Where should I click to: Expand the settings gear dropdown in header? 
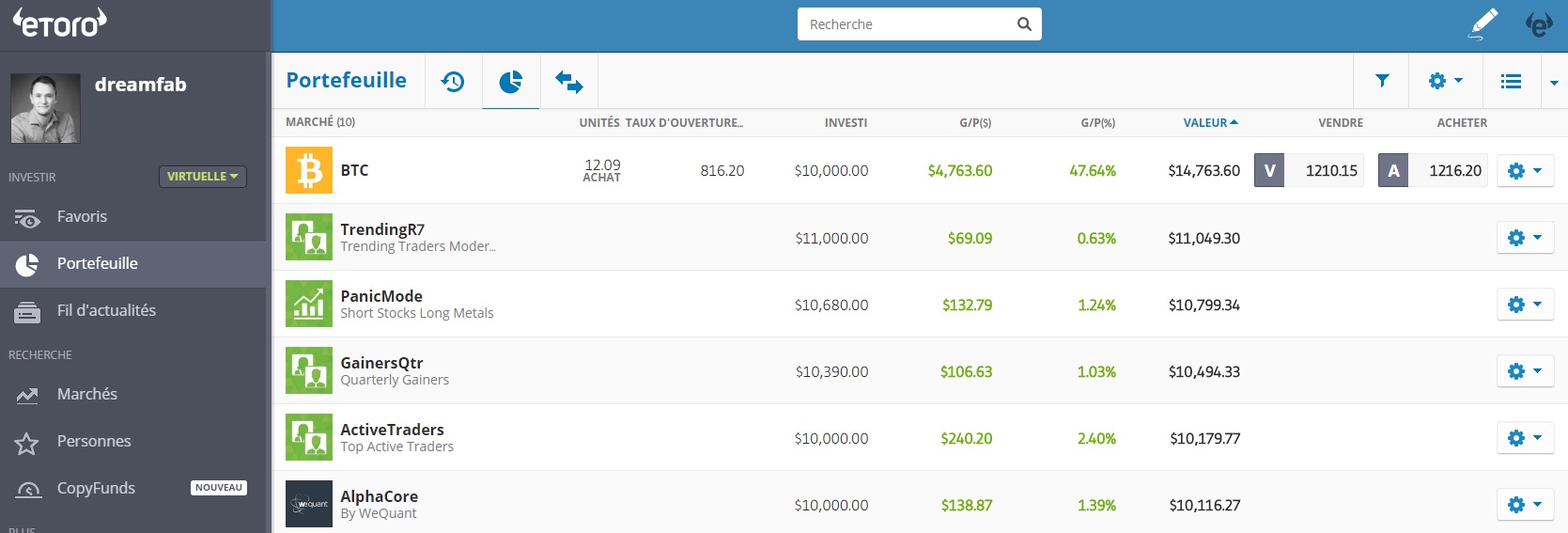pyautogui.click(x=1445, y=81)
